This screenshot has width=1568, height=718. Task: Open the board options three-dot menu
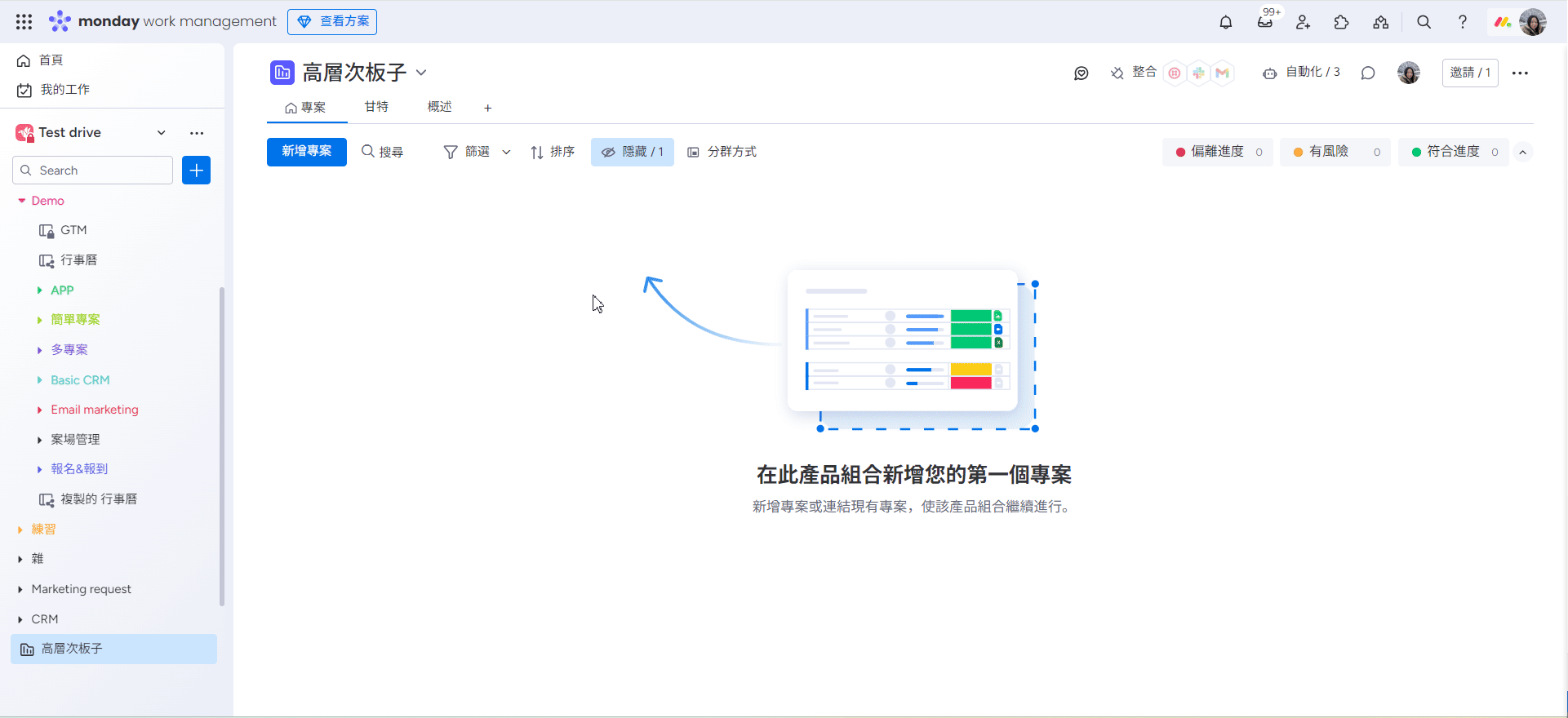[x=1520, y=73]
